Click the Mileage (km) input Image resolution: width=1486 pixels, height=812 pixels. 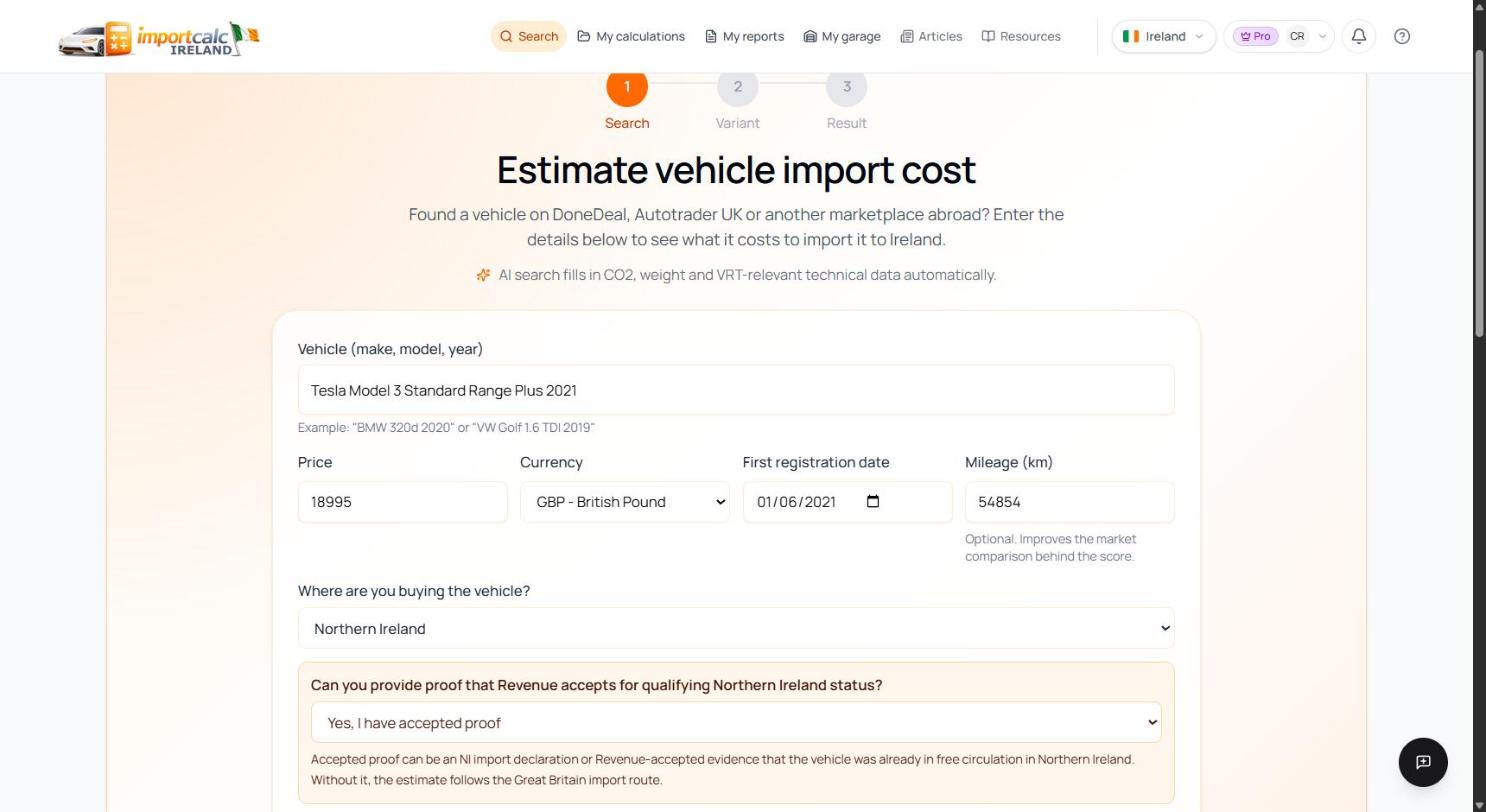1070,502
